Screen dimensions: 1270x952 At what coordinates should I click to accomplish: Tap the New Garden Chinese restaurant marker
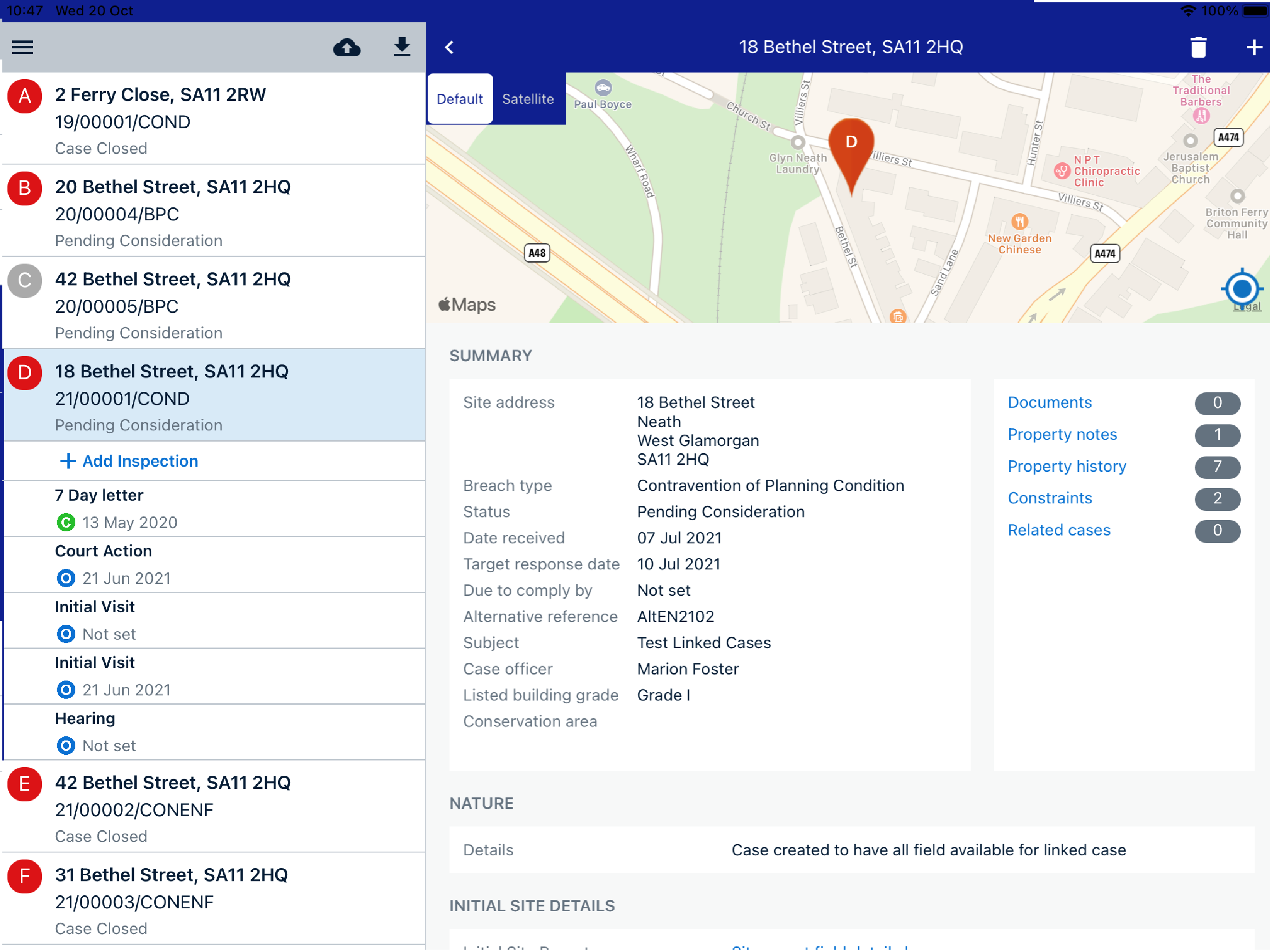[1019, 221]
